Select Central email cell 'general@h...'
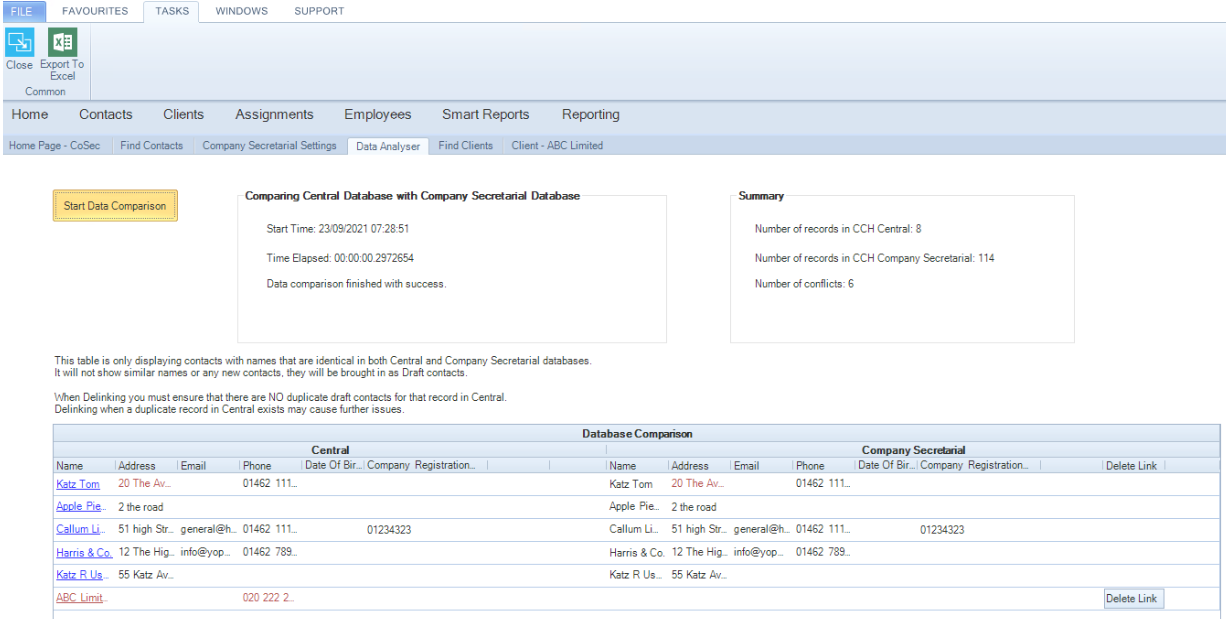This screenshot has width=1226, height=620. (x=209, y=530)
